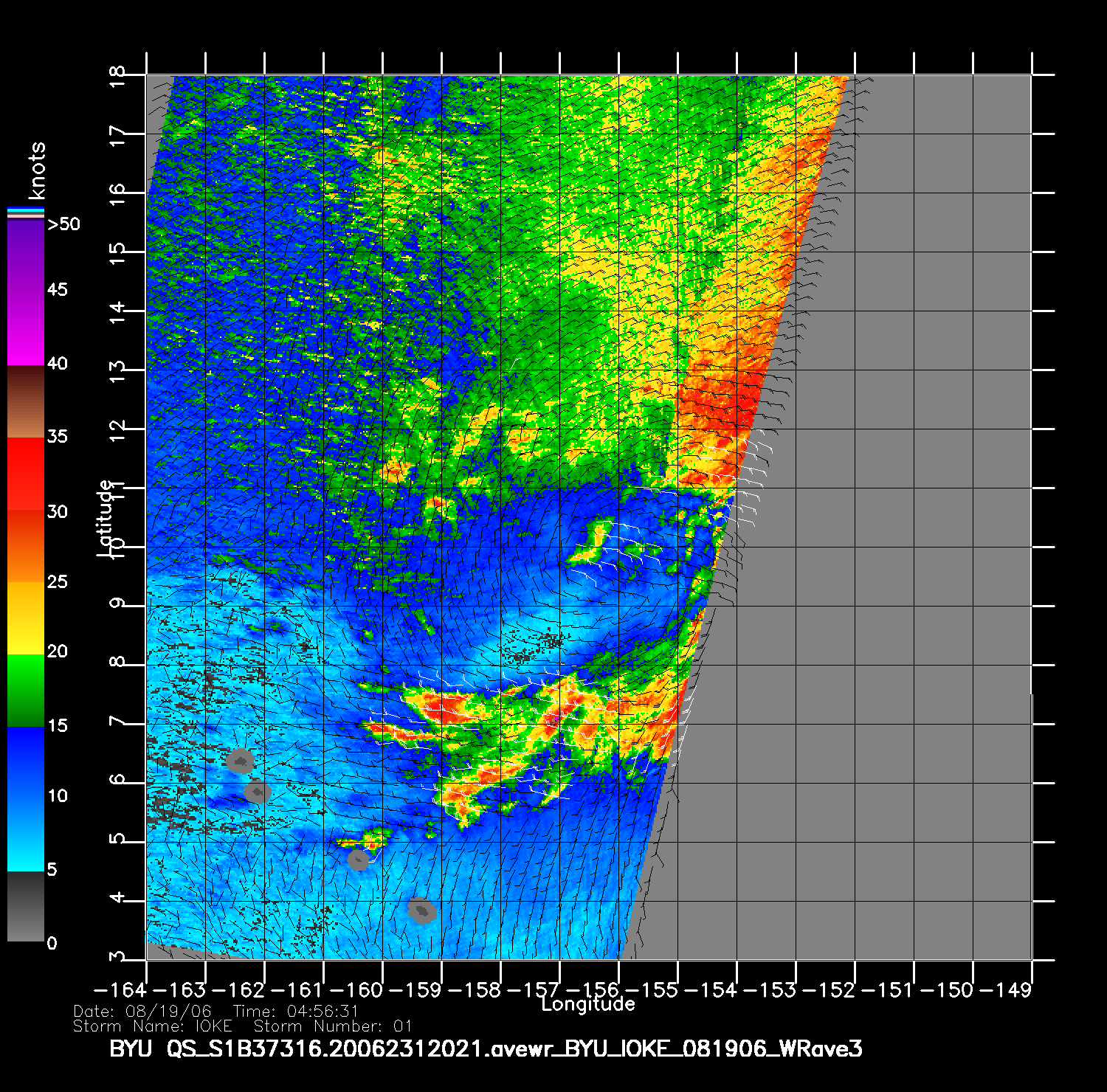Click the "Longitude" axis title
The image size is (1107, 1092).
[587, 1004]
